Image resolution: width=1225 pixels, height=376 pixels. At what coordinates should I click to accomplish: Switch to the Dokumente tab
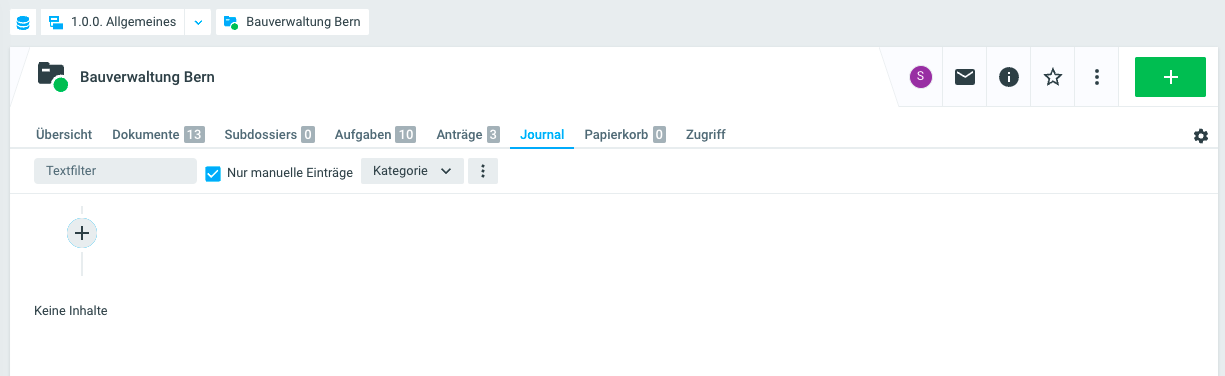click(x=158, y=134)
